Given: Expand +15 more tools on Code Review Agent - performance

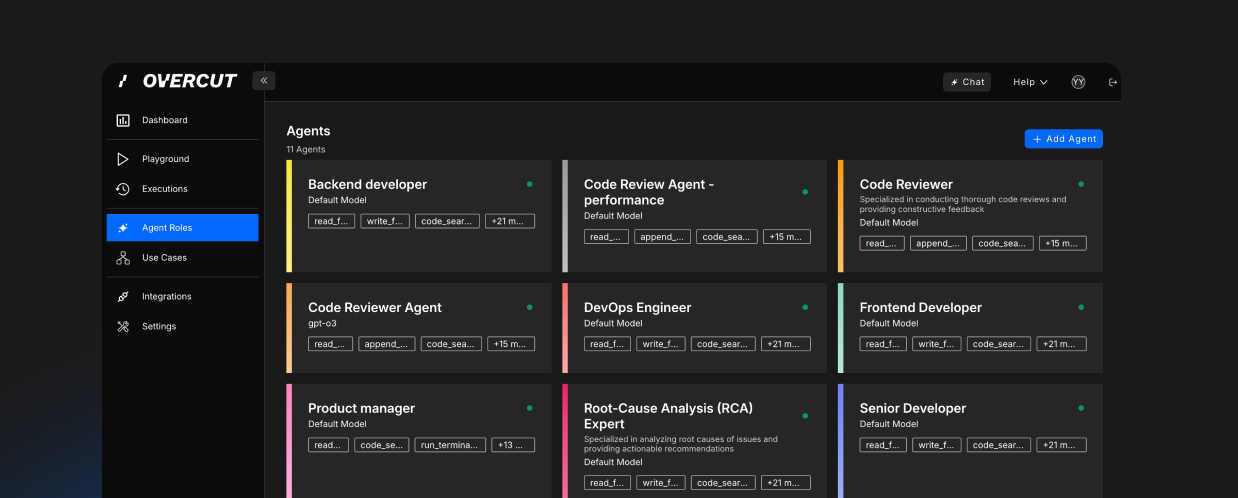Looking at the screenshot, I should 786,237.
